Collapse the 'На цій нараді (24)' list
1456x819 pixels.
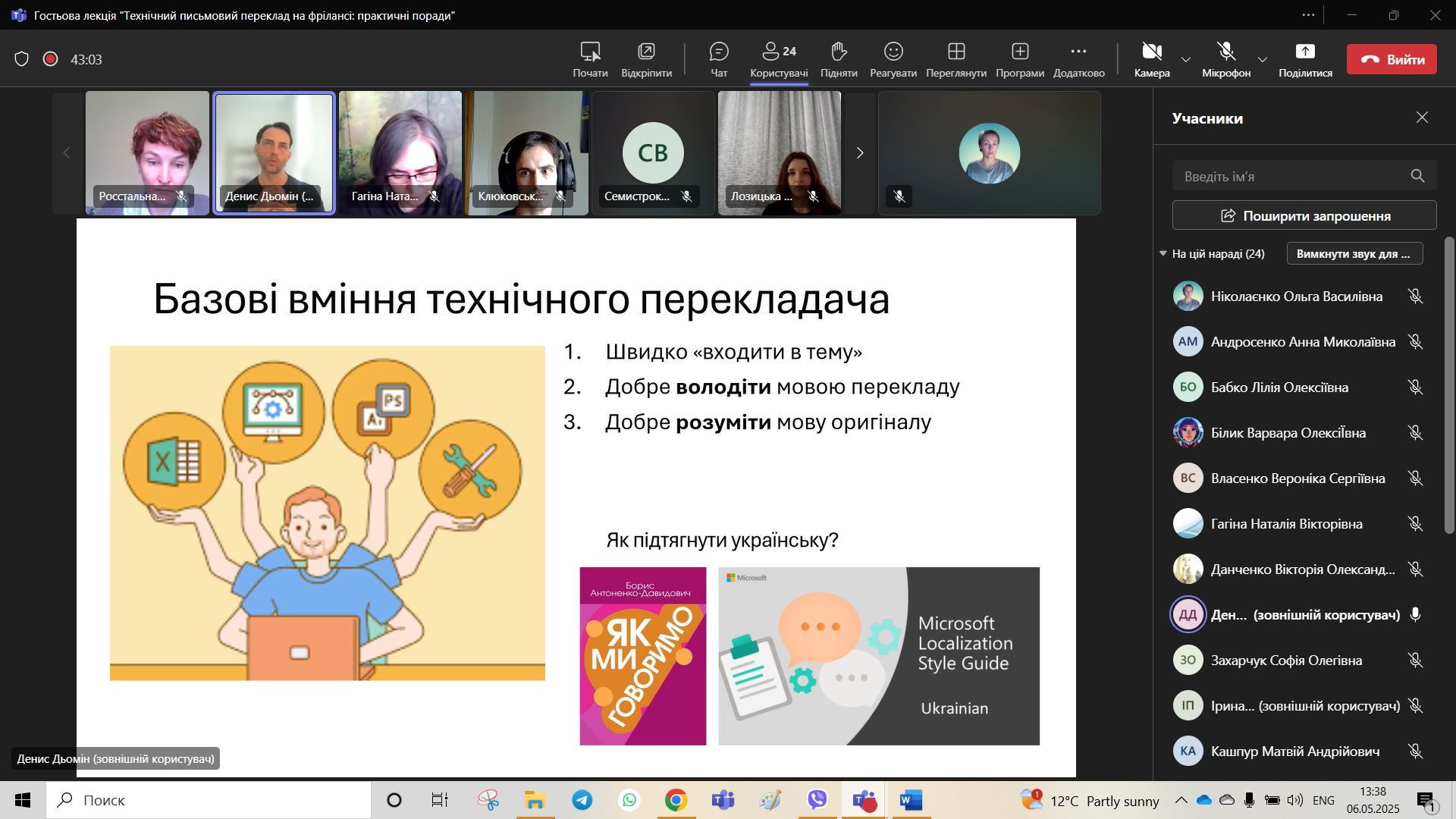click(1163, 254)
